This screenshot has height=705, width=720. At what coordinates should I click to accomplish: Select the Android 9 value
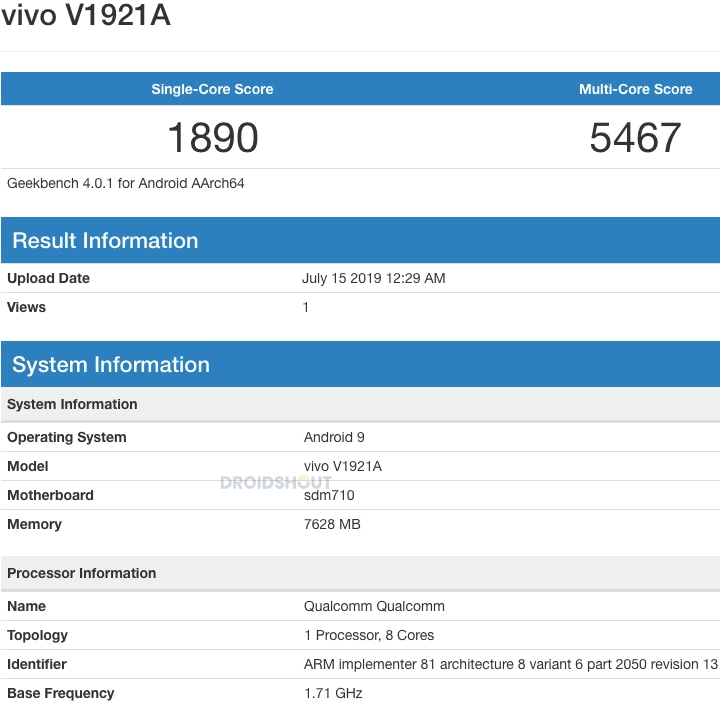click(334, 437)
